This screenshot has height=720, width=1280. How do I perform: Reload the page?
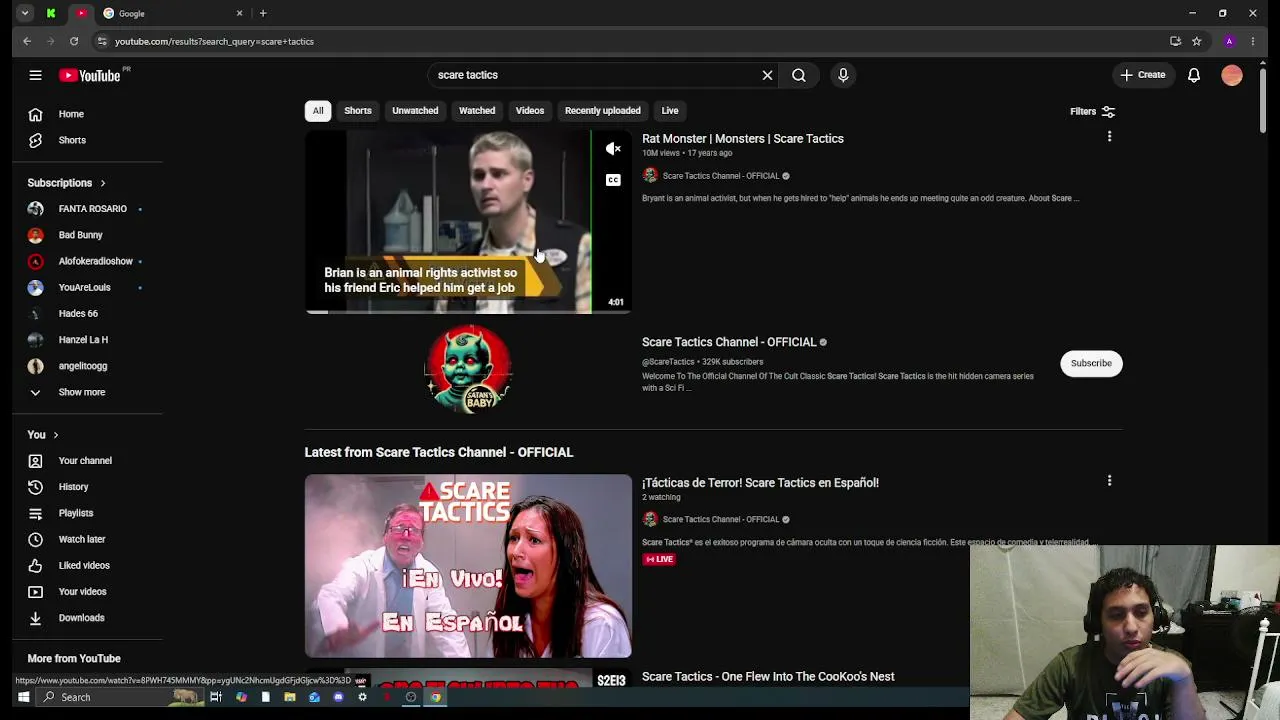click(74, 41)
